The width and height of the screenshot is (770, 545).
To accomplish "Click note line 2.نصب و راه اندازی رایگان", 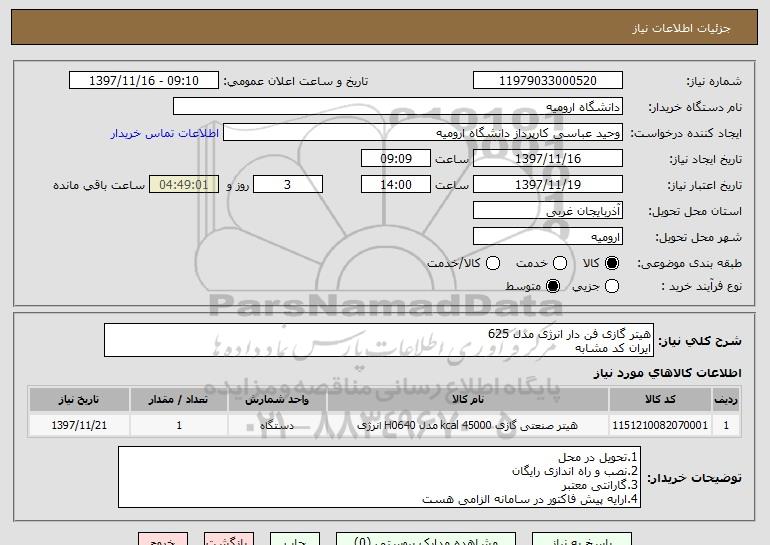I will pyautogui.click(x=575, y=471).
